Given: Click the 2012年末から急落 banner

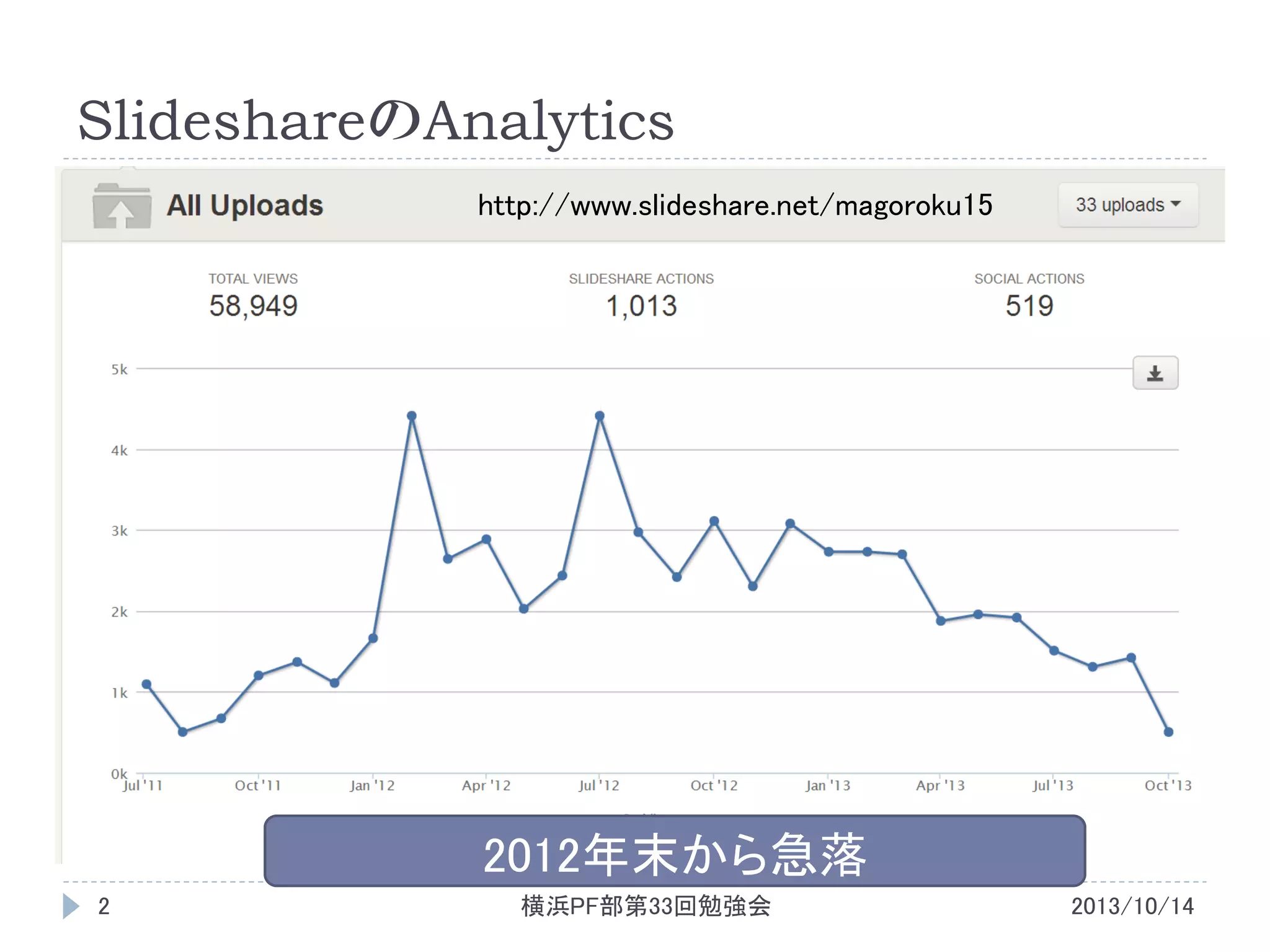Looking at the screenshot, I should [x=674, y=851].
